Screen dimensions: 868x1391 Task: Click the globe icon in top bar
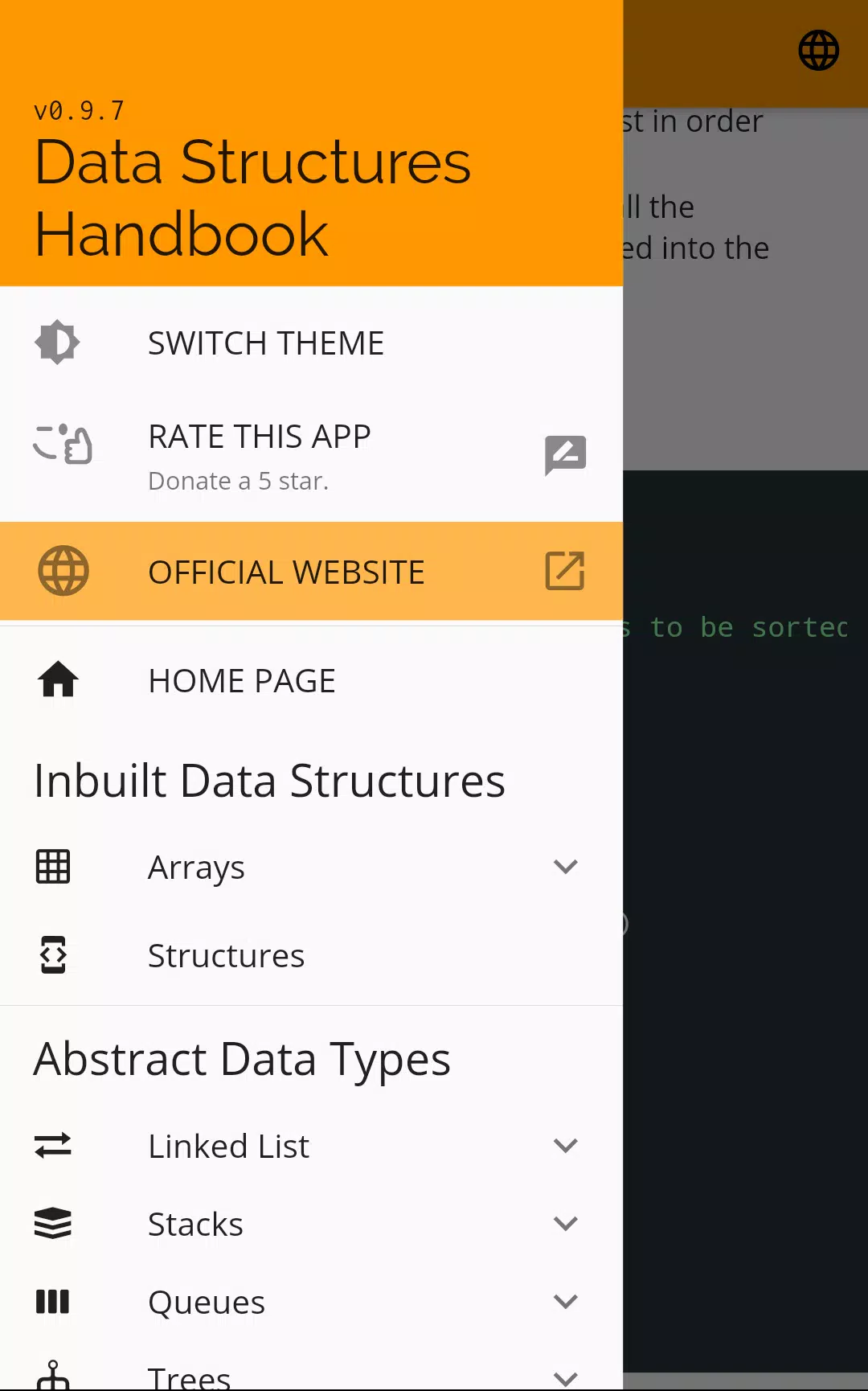(x=818, y=51)
